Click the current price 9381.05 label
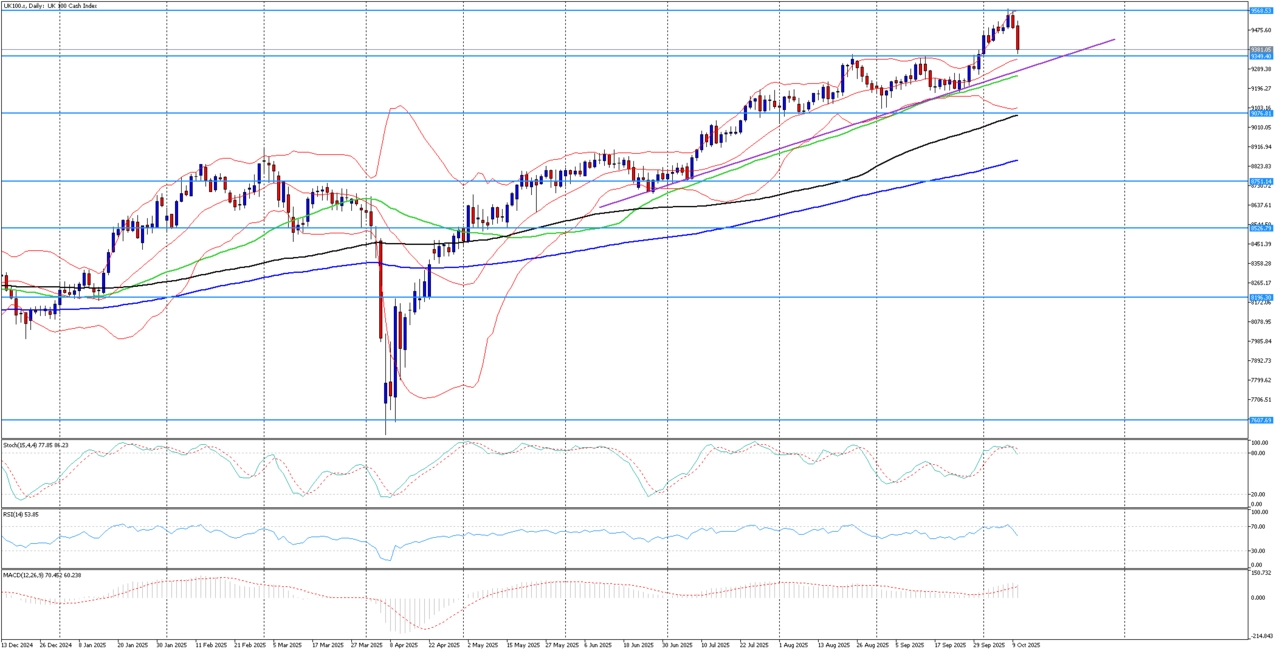 [x=1260, y=49]
